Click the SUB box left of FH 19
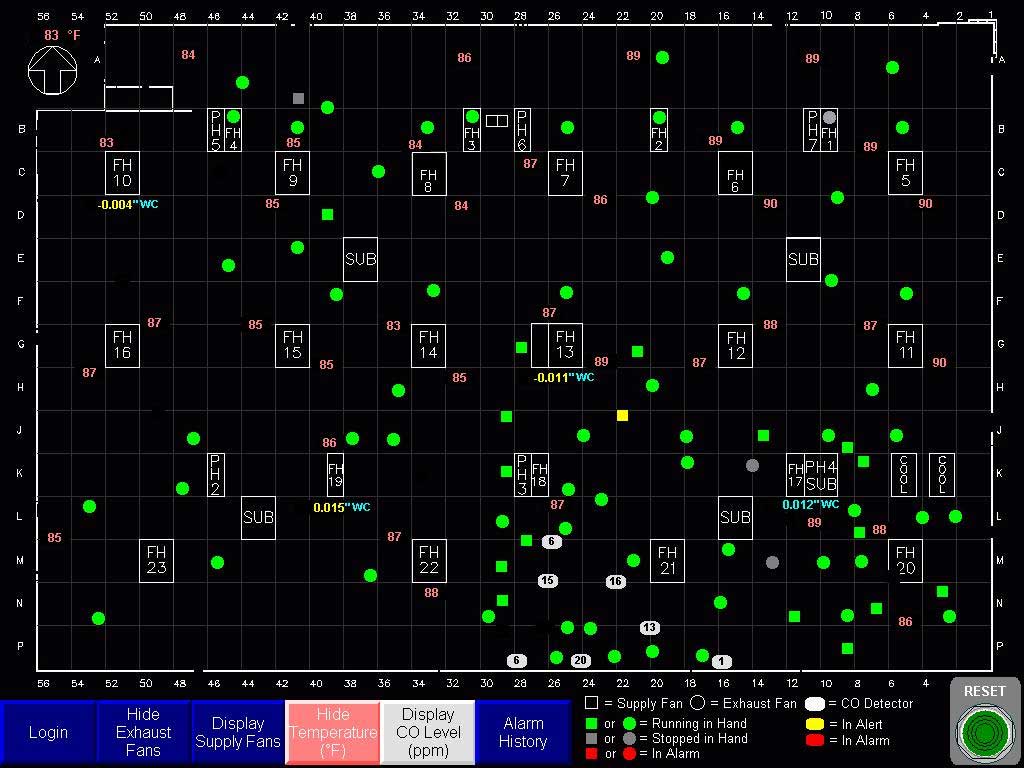Image resolution: width=1024 pixels, height=768 pixels. pyautogui.click(x=258, y=518)
